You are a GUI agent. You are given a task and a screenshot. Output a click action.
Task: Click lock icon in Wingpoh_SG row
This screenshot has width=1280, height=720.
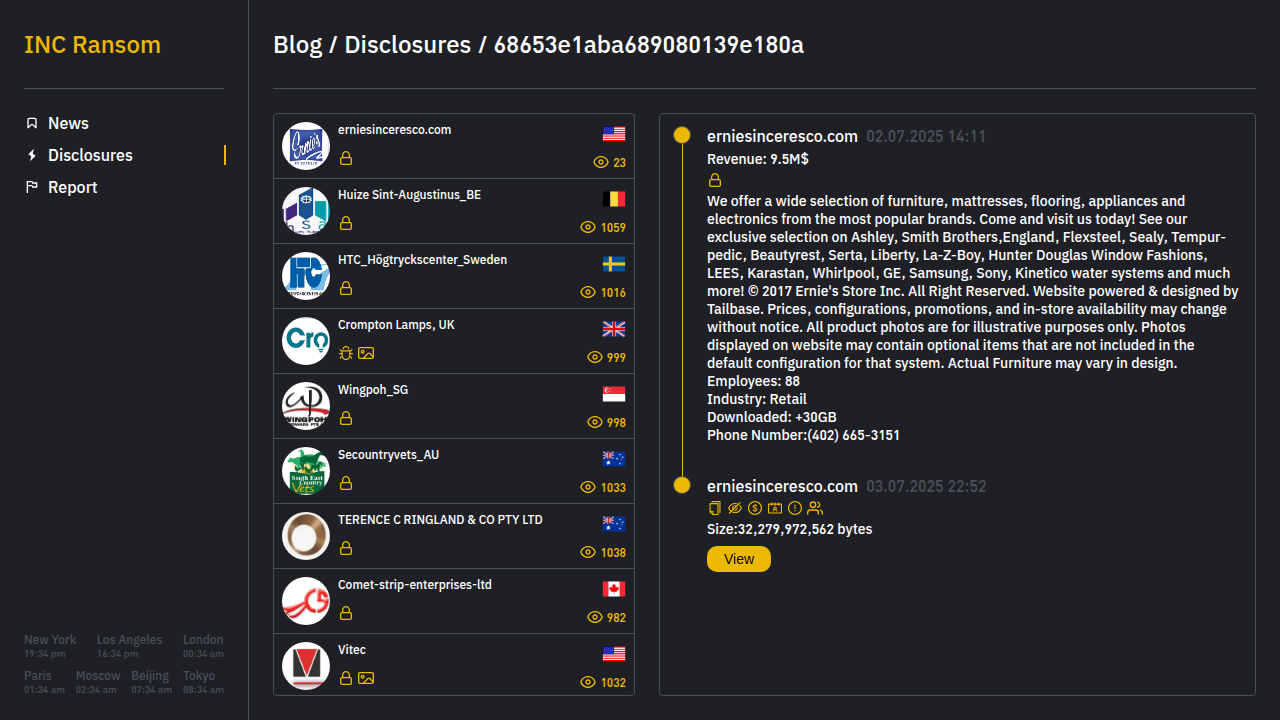346,418
